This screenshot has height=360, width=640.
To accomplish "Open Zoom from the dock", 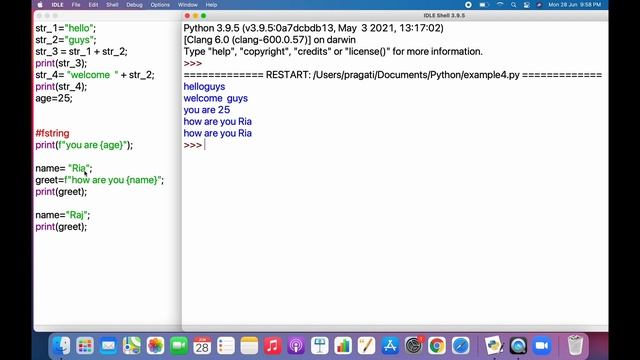I will point(542,346).
